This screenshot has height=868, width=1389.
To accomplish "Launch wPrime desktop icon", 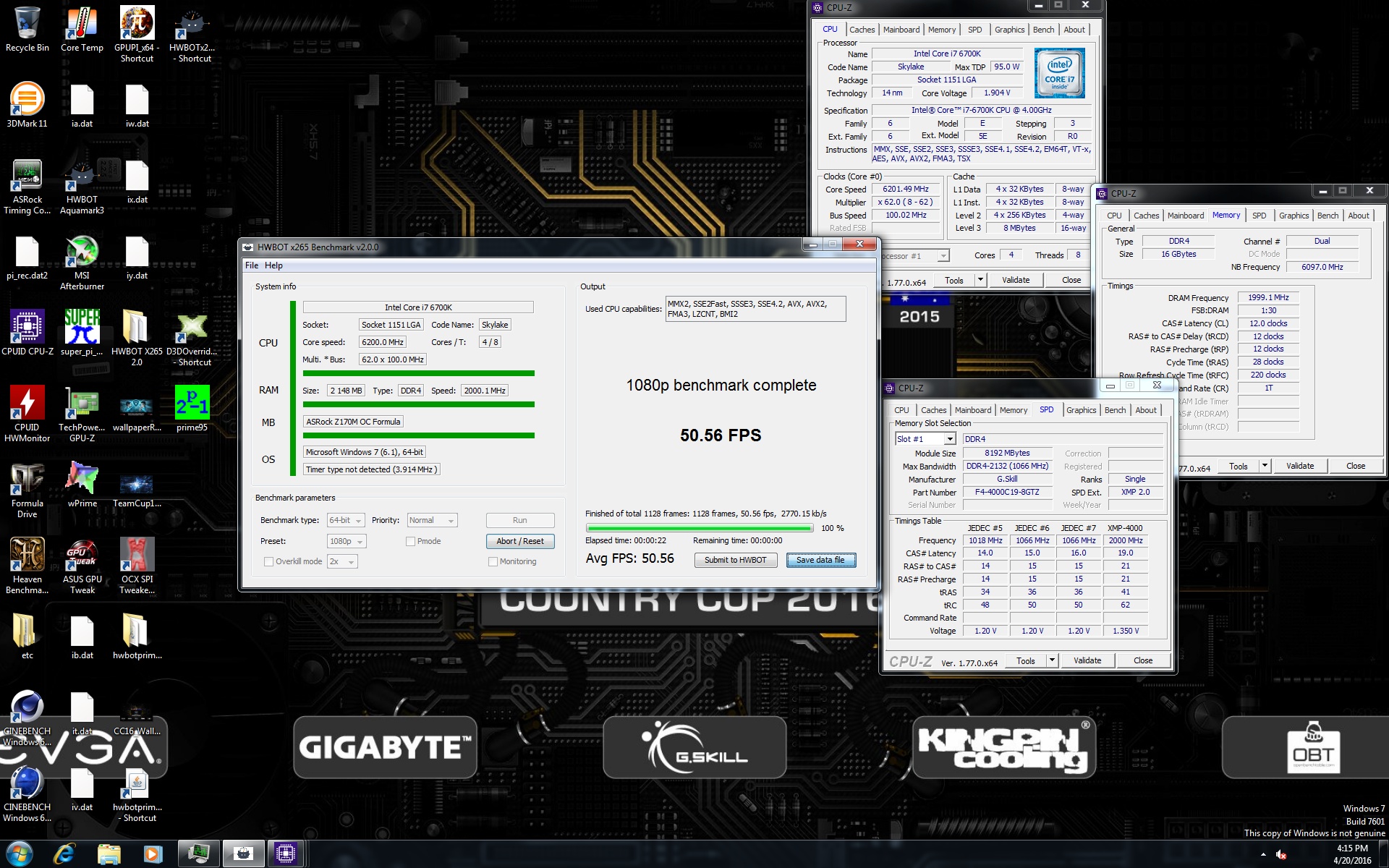I will pyautogui.click(x=82, y=485).
